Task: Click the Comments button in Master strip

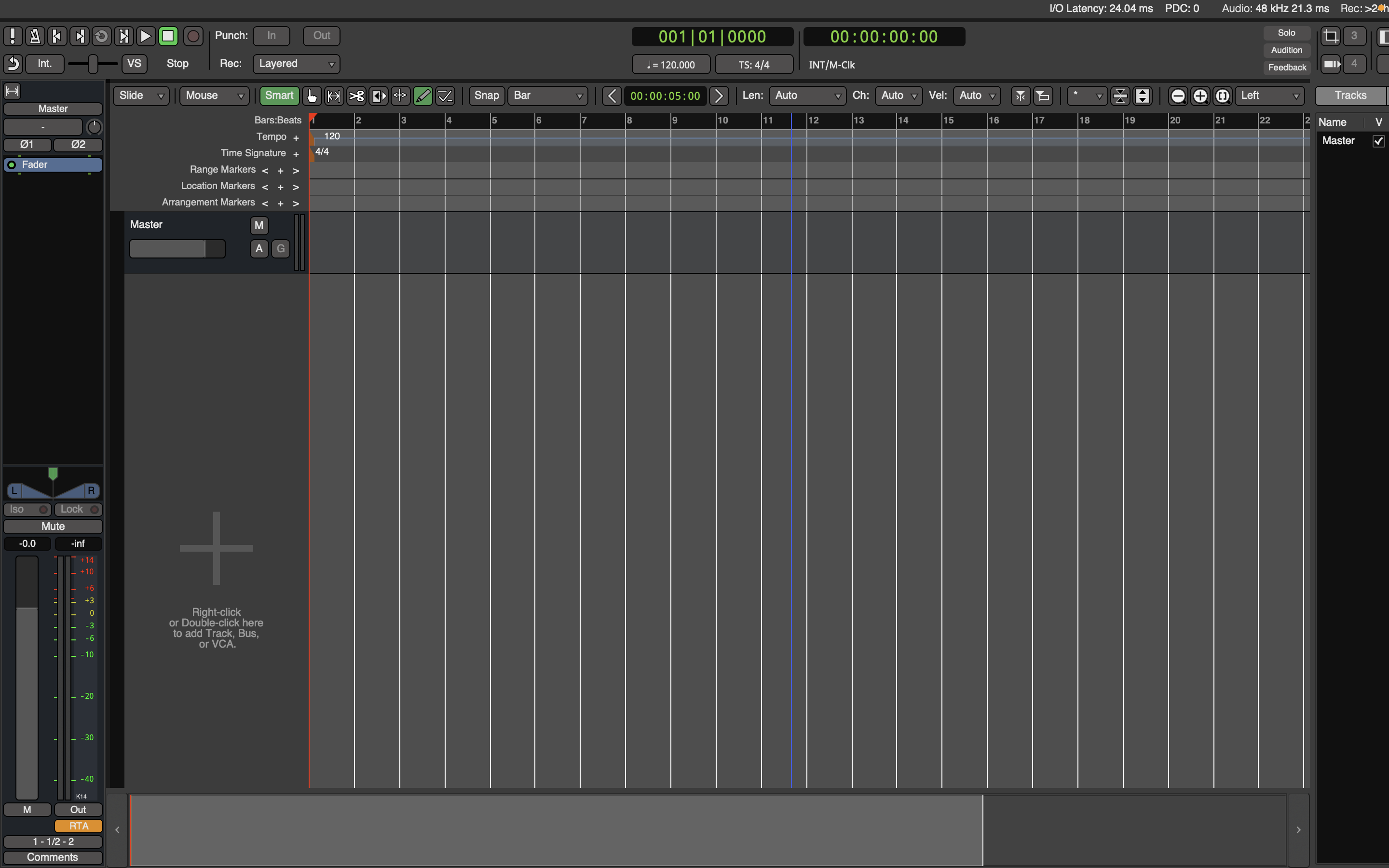Action: tap(53, 857)
